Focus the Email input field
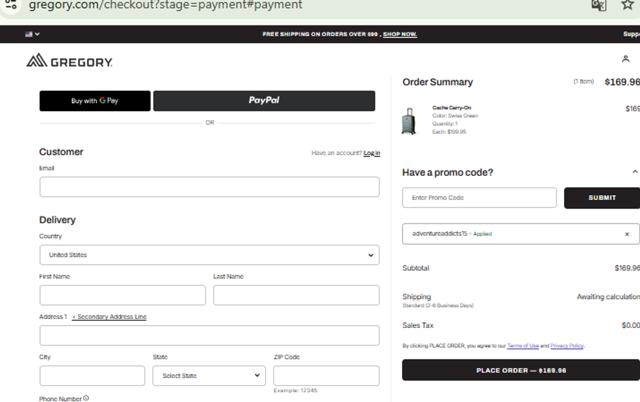 click(x=209, y=187)
